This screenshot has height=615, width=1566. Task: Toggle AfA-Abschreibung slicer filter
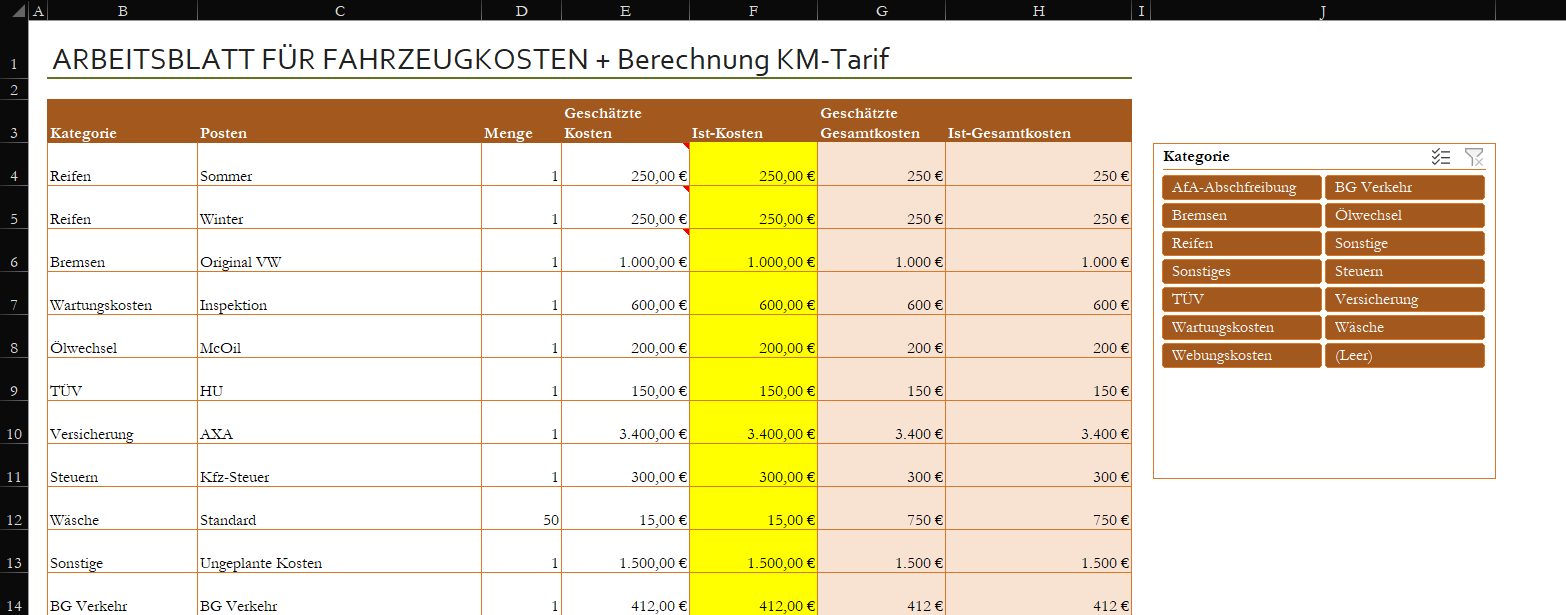coord(1241,188)
